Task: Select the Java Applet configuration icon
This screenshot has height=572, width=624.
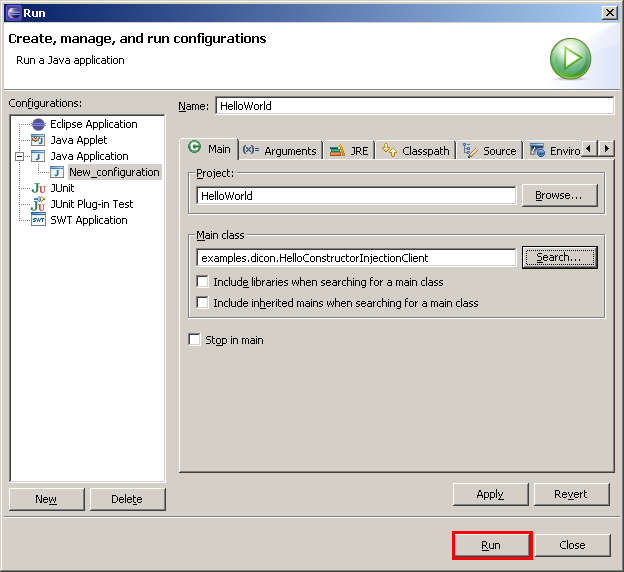Action: click(x=39, y=140)
